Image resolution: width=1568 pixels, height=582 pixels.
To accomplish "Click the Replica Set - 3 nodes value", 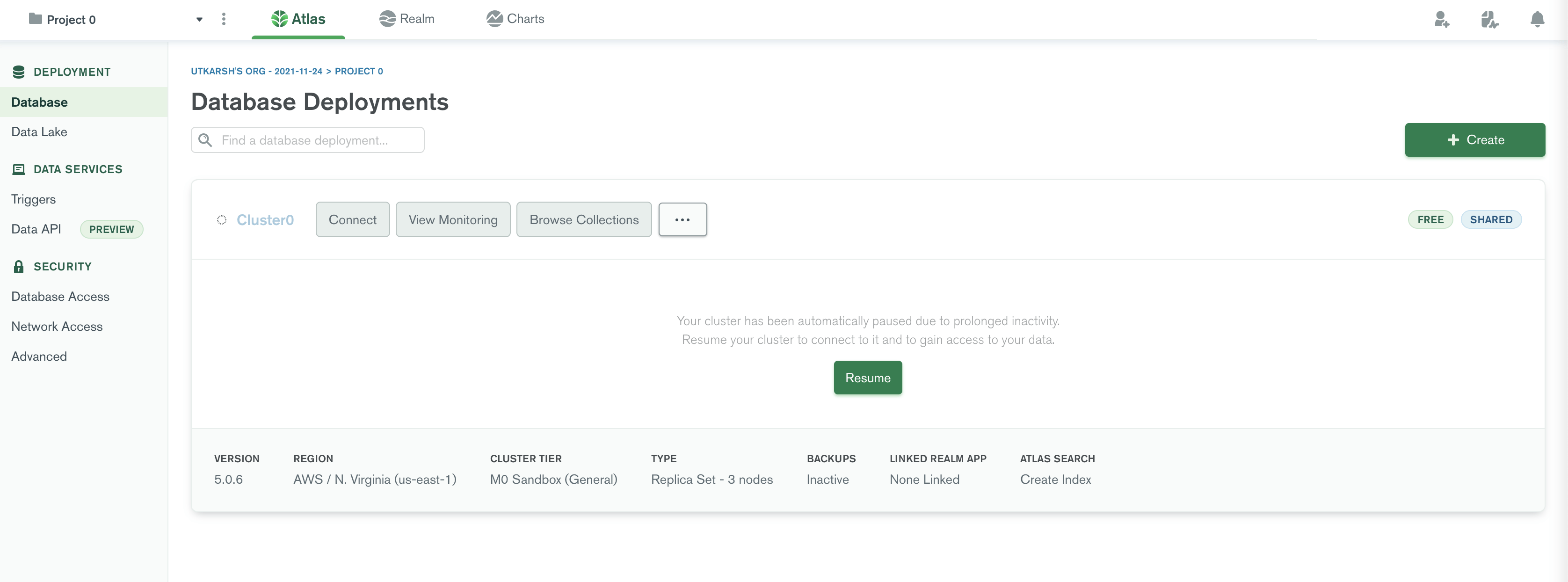I will [712, 480].
